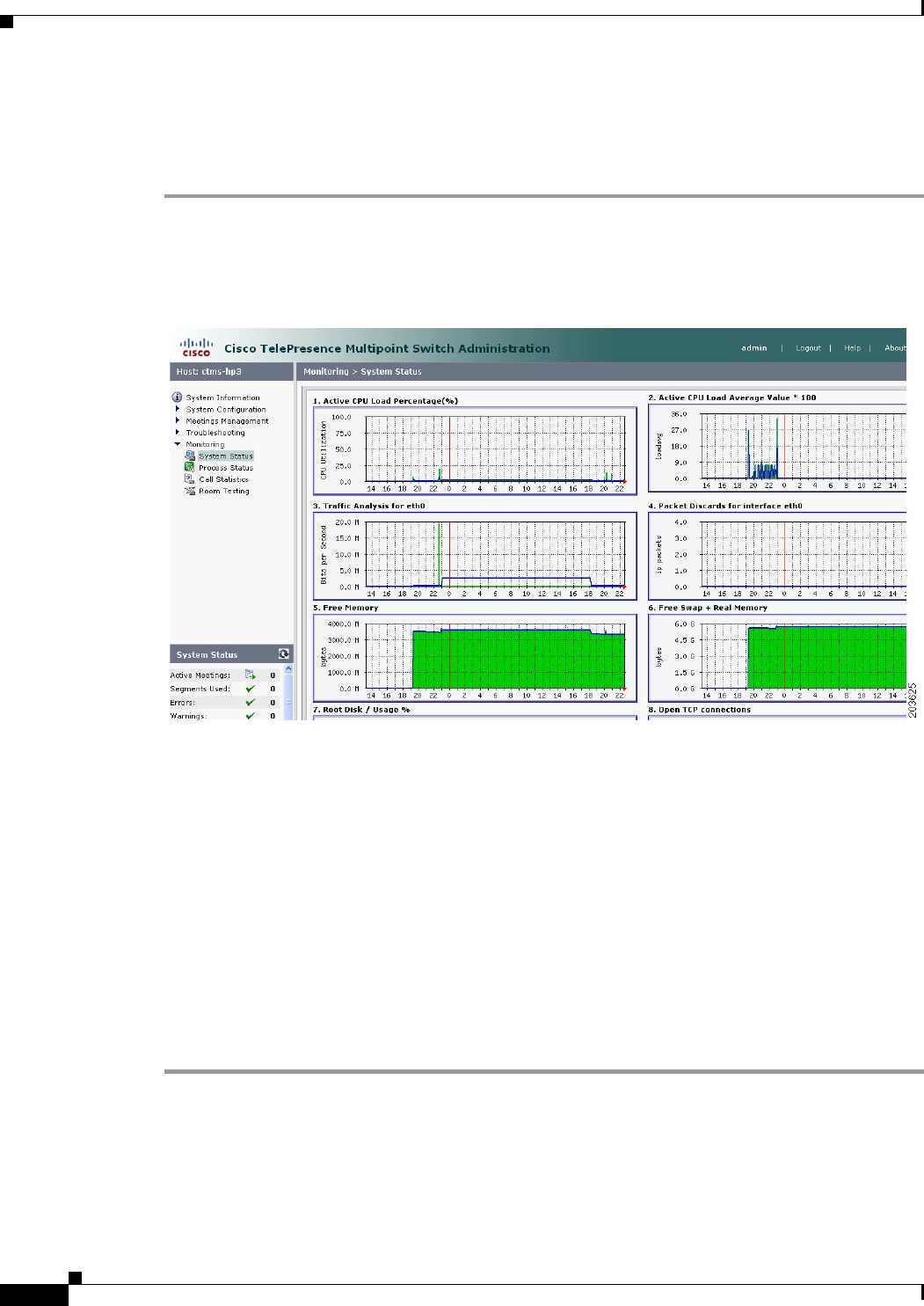
Task: Open the System Information page
Action: pyautogui.click(x=222, y=398)
